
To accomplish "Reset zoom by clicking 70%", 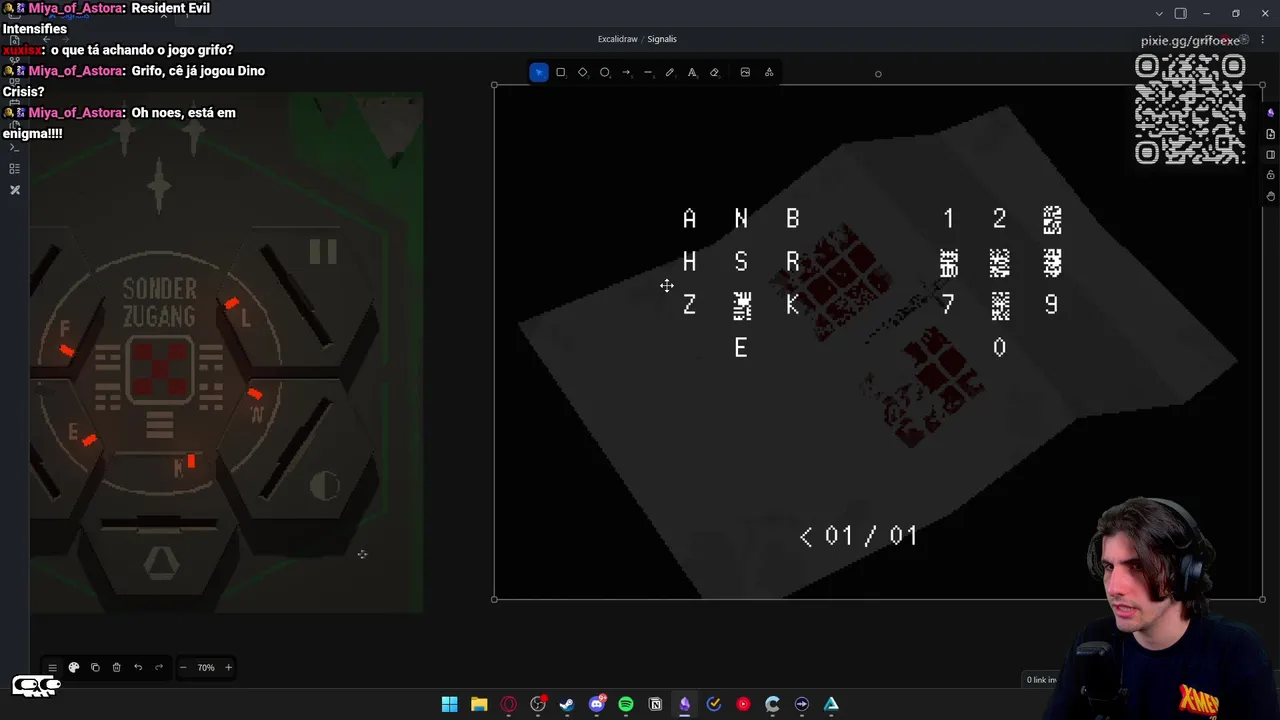I will 205,667.
